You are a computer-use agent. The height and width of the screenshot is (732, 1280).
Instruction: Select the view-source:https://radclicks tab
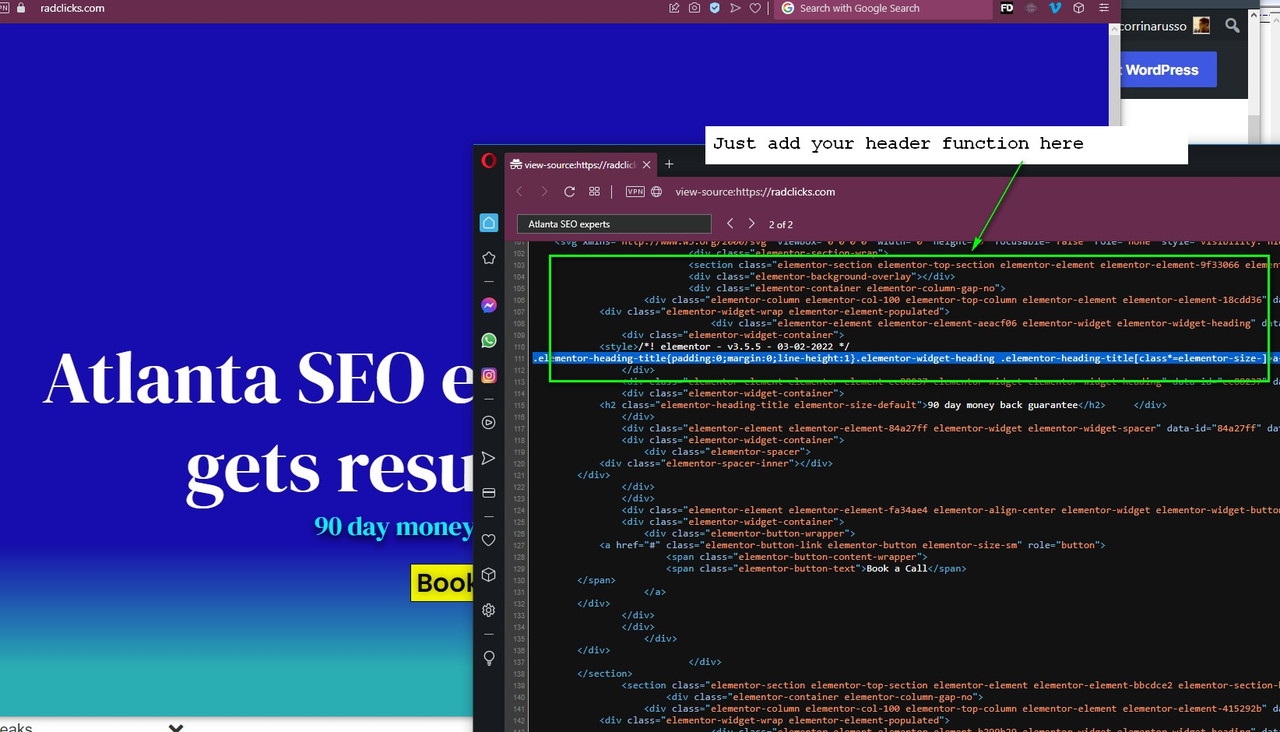point(581,164)
